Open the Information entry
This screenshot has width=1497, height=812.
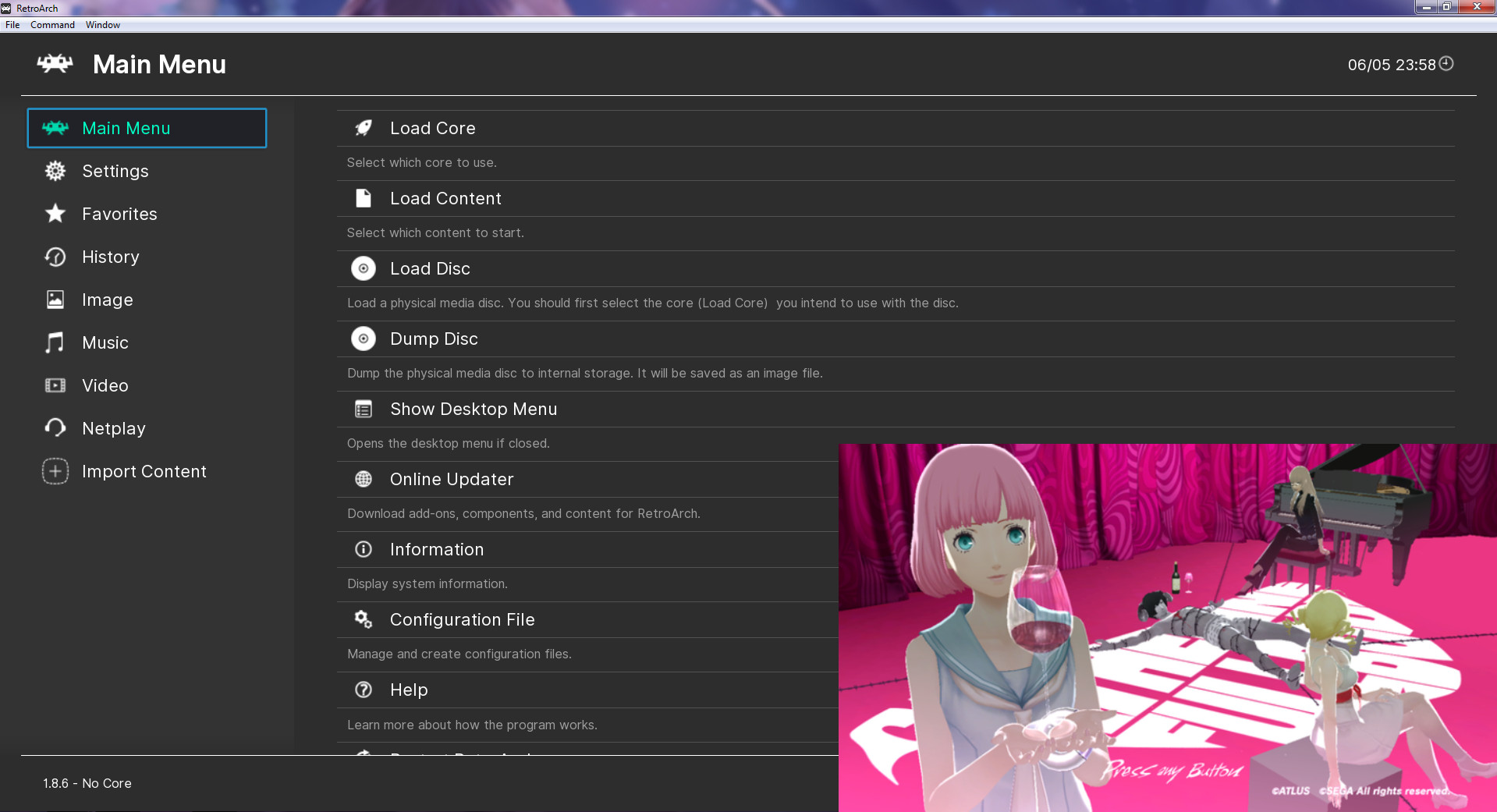(587, 549)
